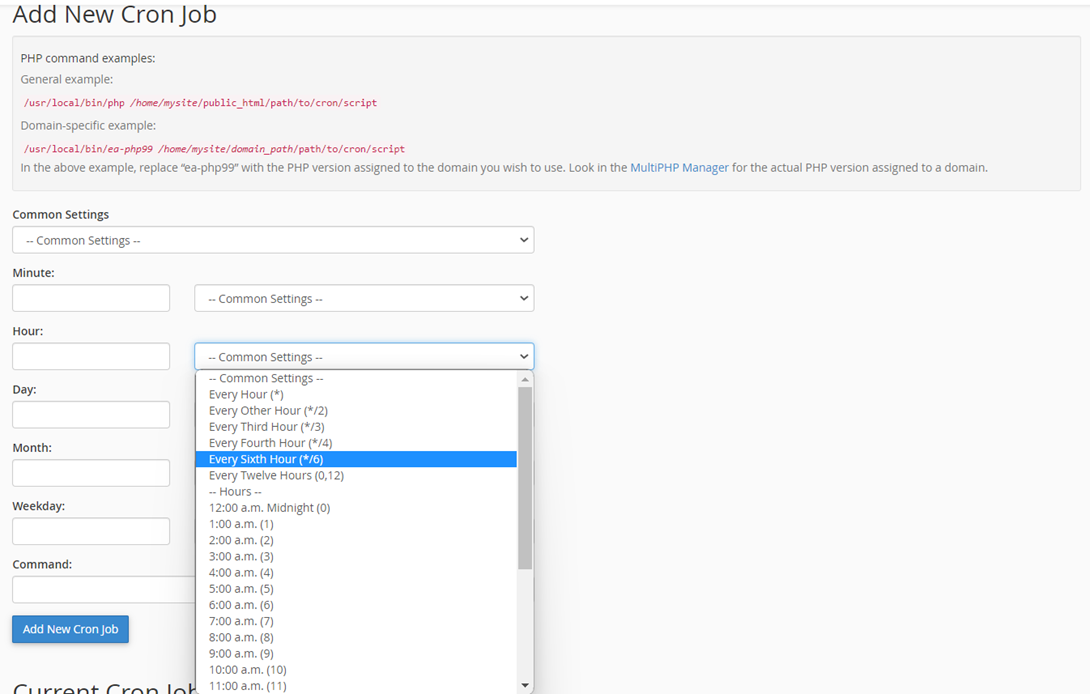Click inside the Minute input field
This screenshot has width=1090, height=694.
tap(90, 297)
